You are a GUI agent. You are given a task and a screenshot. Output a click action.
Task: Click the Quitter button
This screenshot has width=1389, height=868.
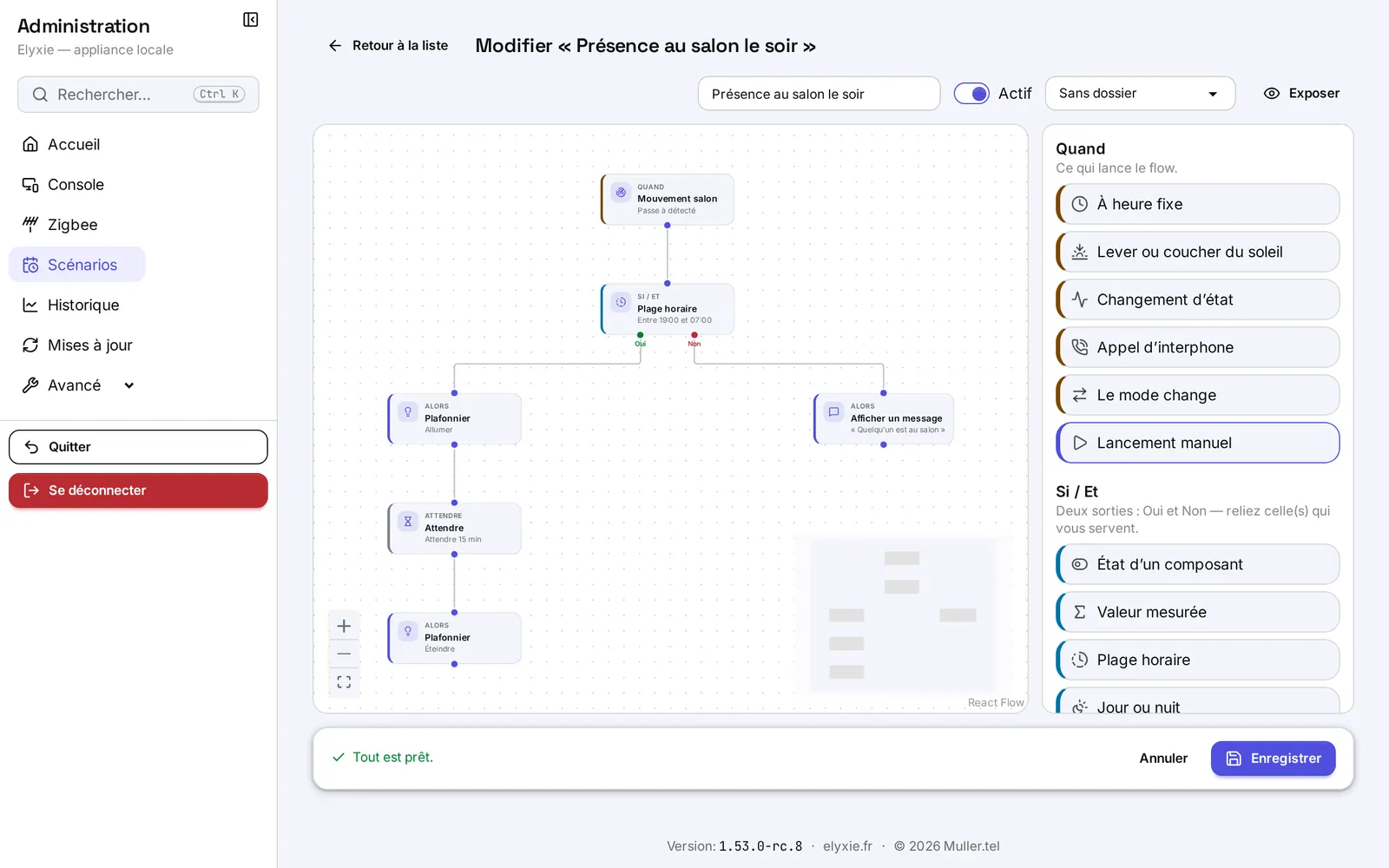pos(138,447)
